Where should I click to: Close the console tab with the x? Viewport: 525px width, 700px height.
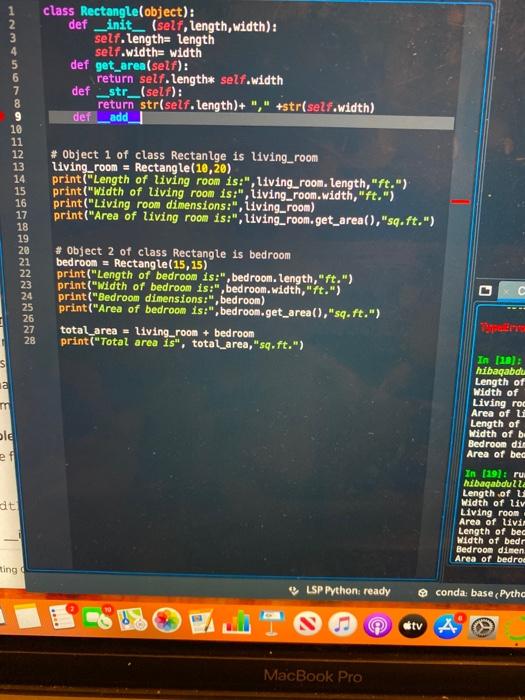click(x=506, y=291)
